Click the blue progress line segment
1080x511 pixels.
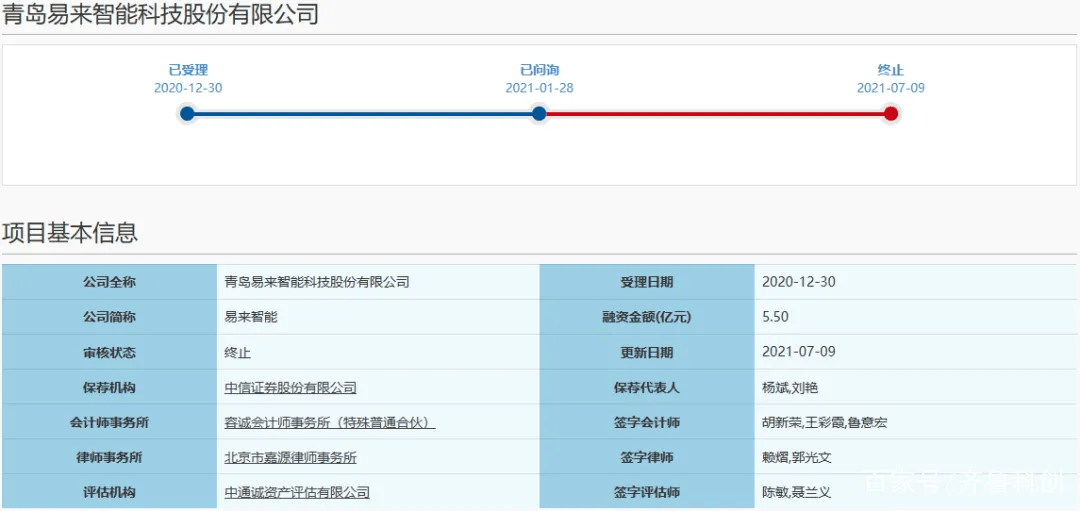coord(363,114)
